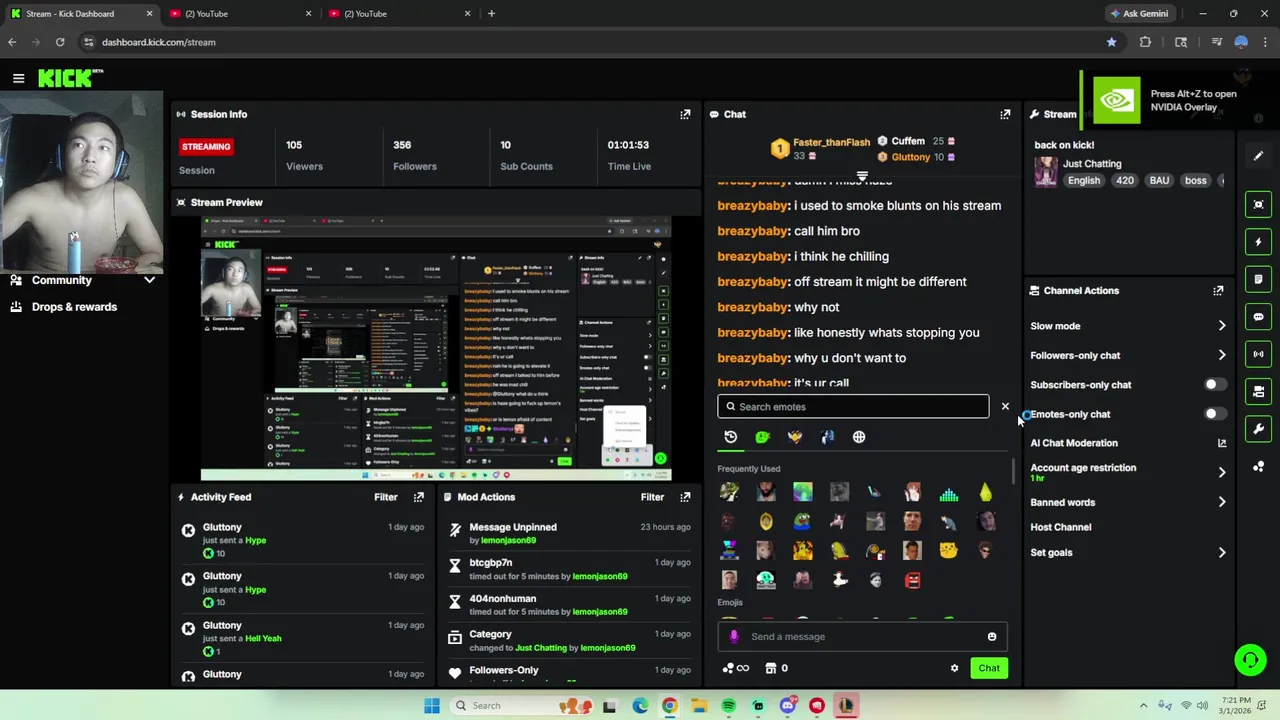Click the Stream Preview thumbnail

[436, 348]
